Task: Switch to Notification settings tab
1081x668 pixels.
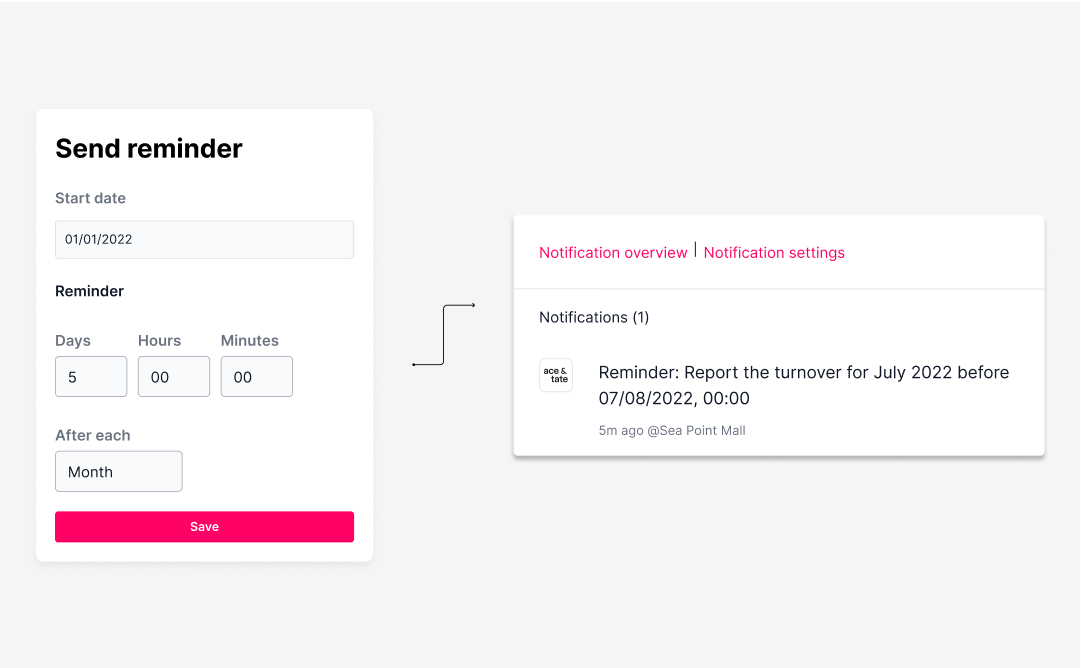Action: coord(774,253)
